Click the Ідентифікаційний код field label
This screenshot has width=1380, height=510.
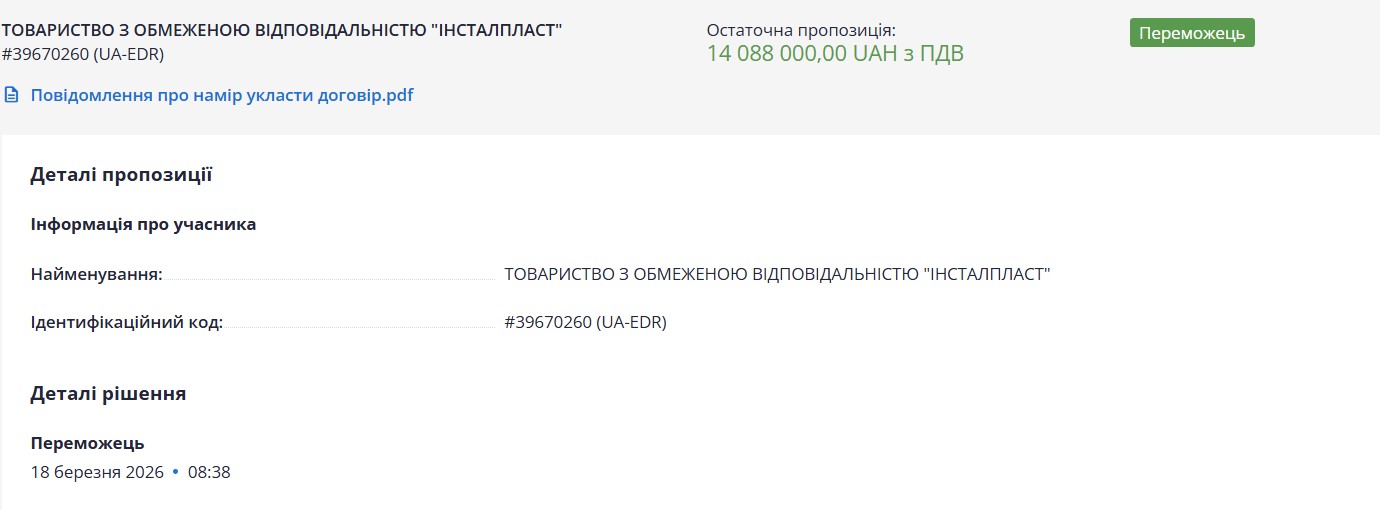(x=126, y=323)
